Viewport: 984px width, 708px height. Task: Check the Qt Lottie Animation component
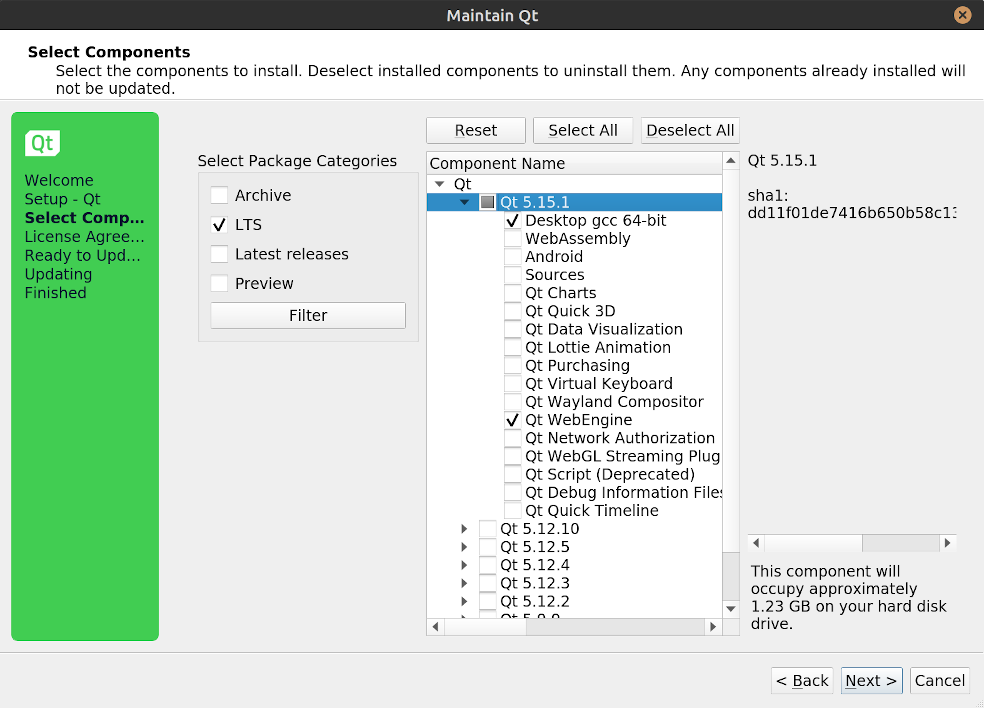513,348
